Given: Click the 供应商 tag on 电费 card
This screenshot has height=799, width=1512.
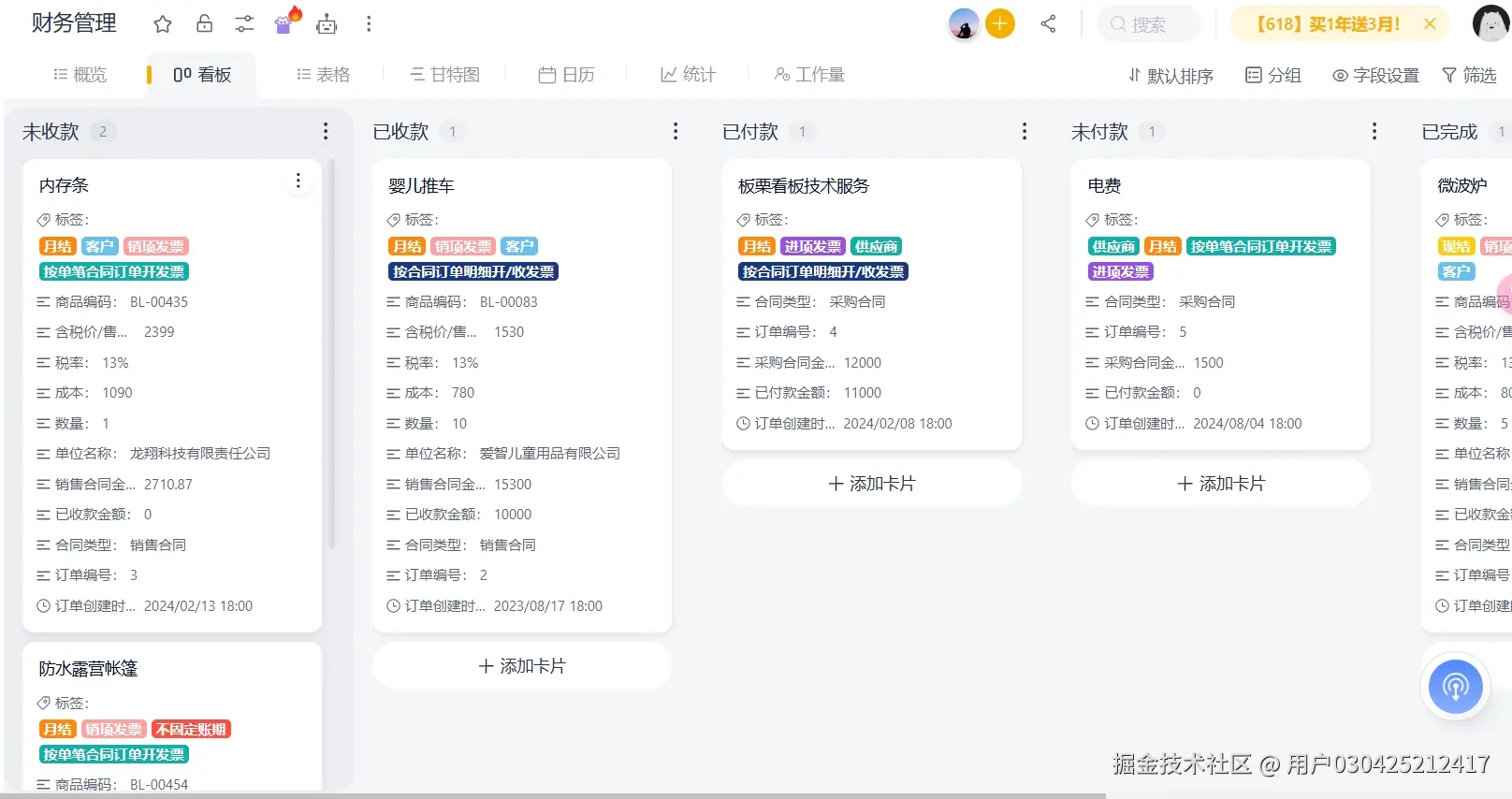Looking at the screenshot, I should (1113, 246).
